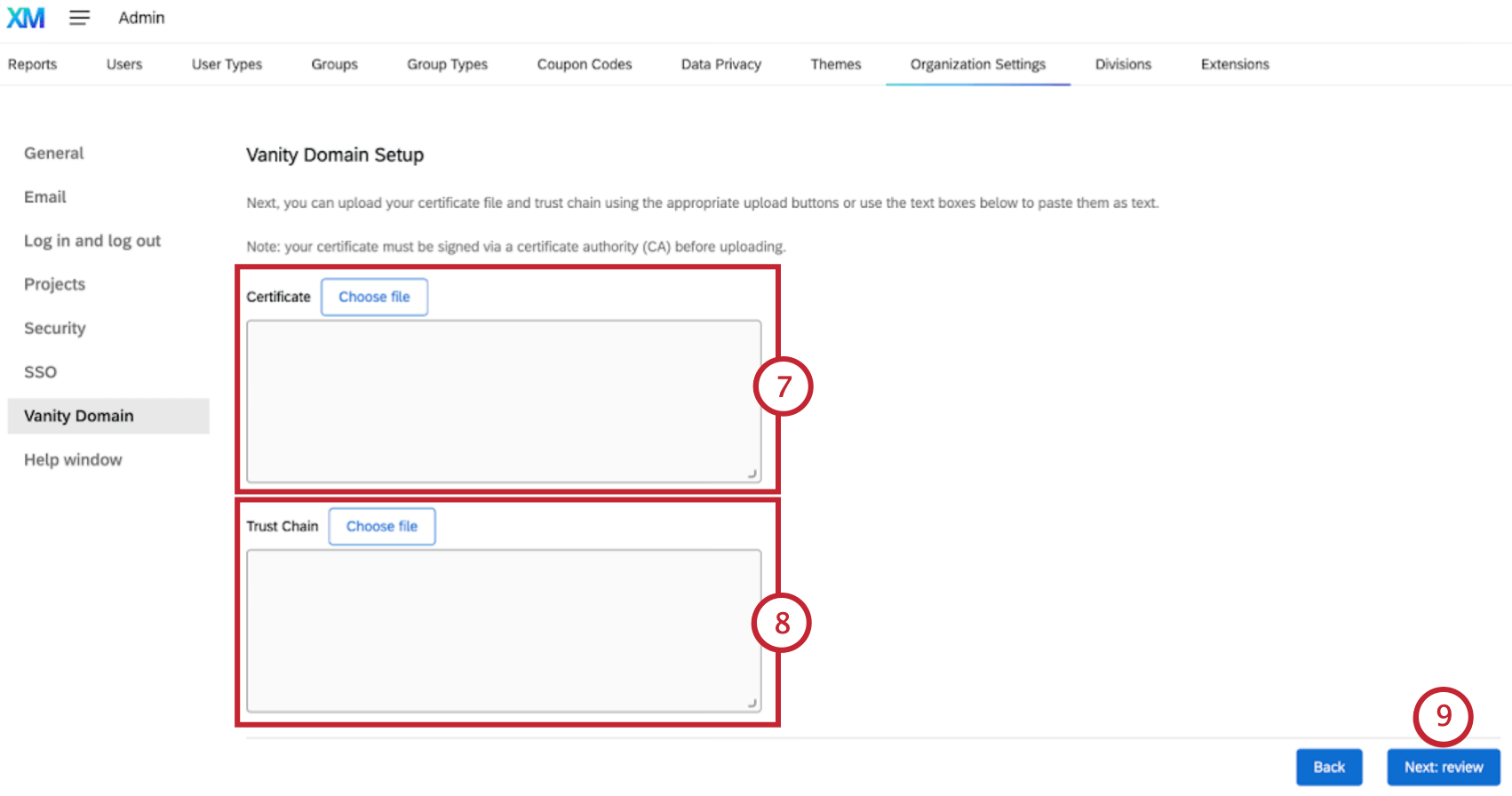Select Help window in sidebar
Screen dimensions: 1512x796
[x=73, y=459]
